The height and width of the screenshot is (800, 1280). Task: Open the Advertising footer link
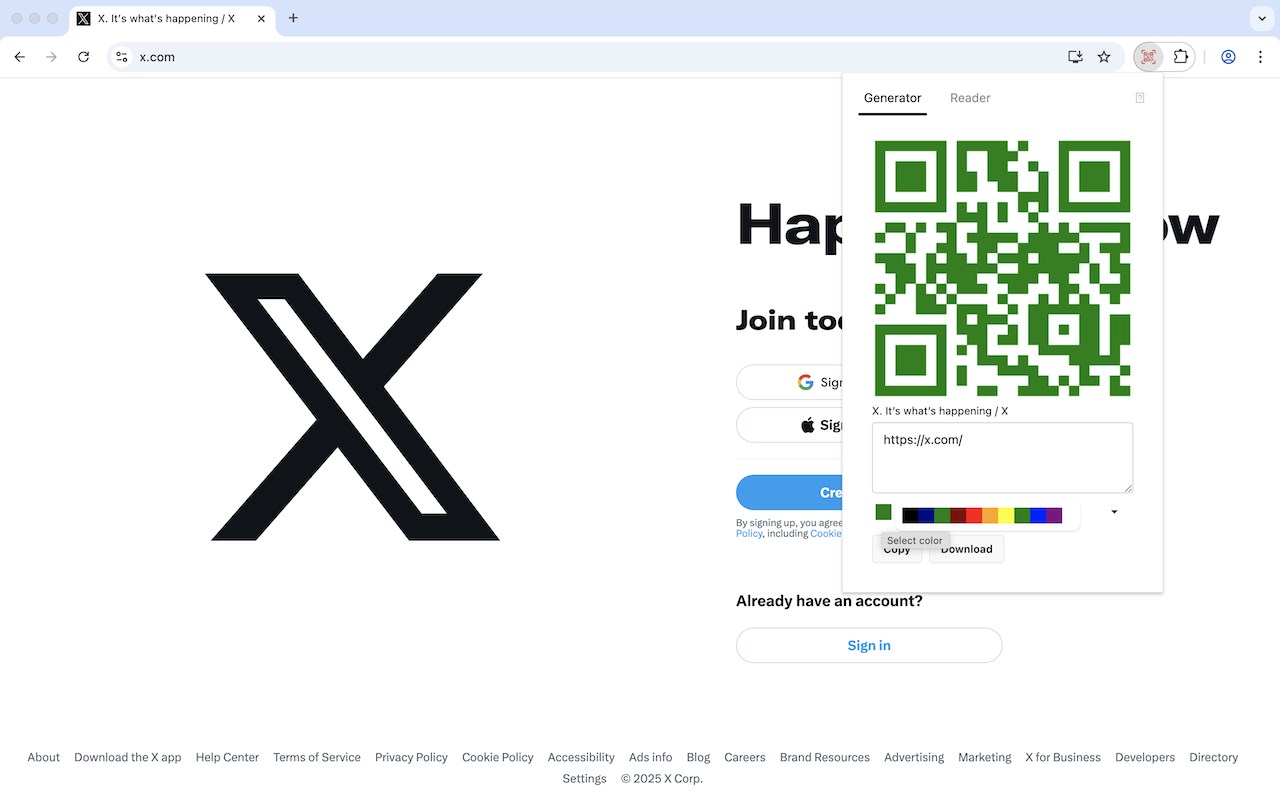914,757
